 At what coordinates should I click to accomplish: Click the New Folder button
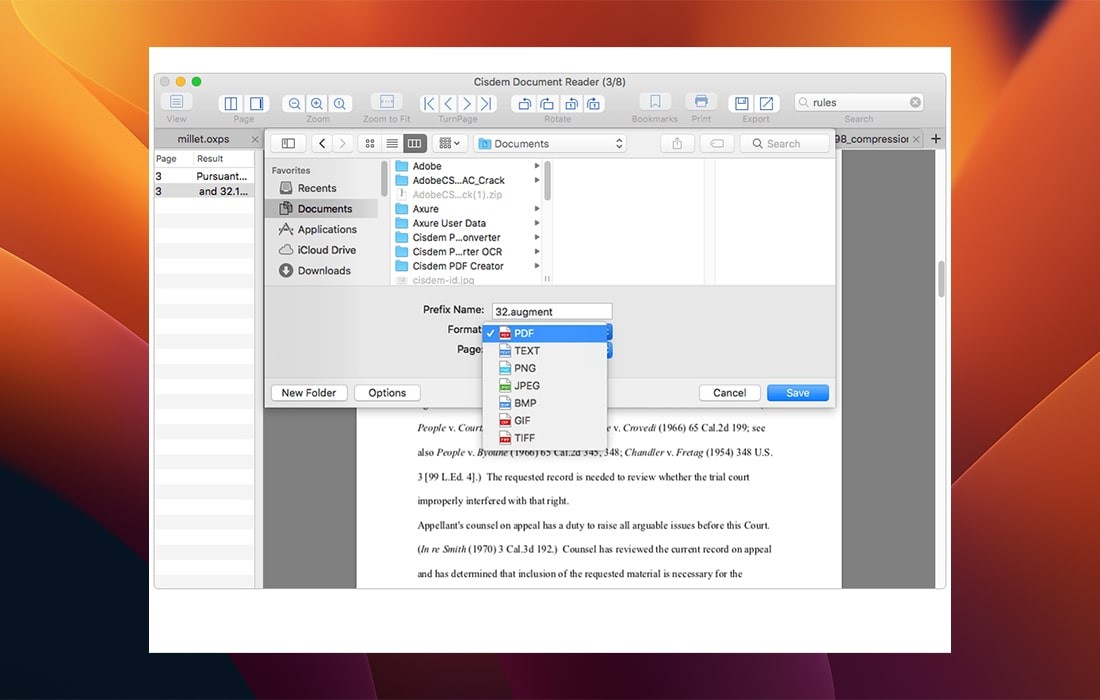(x=308, y=393)
